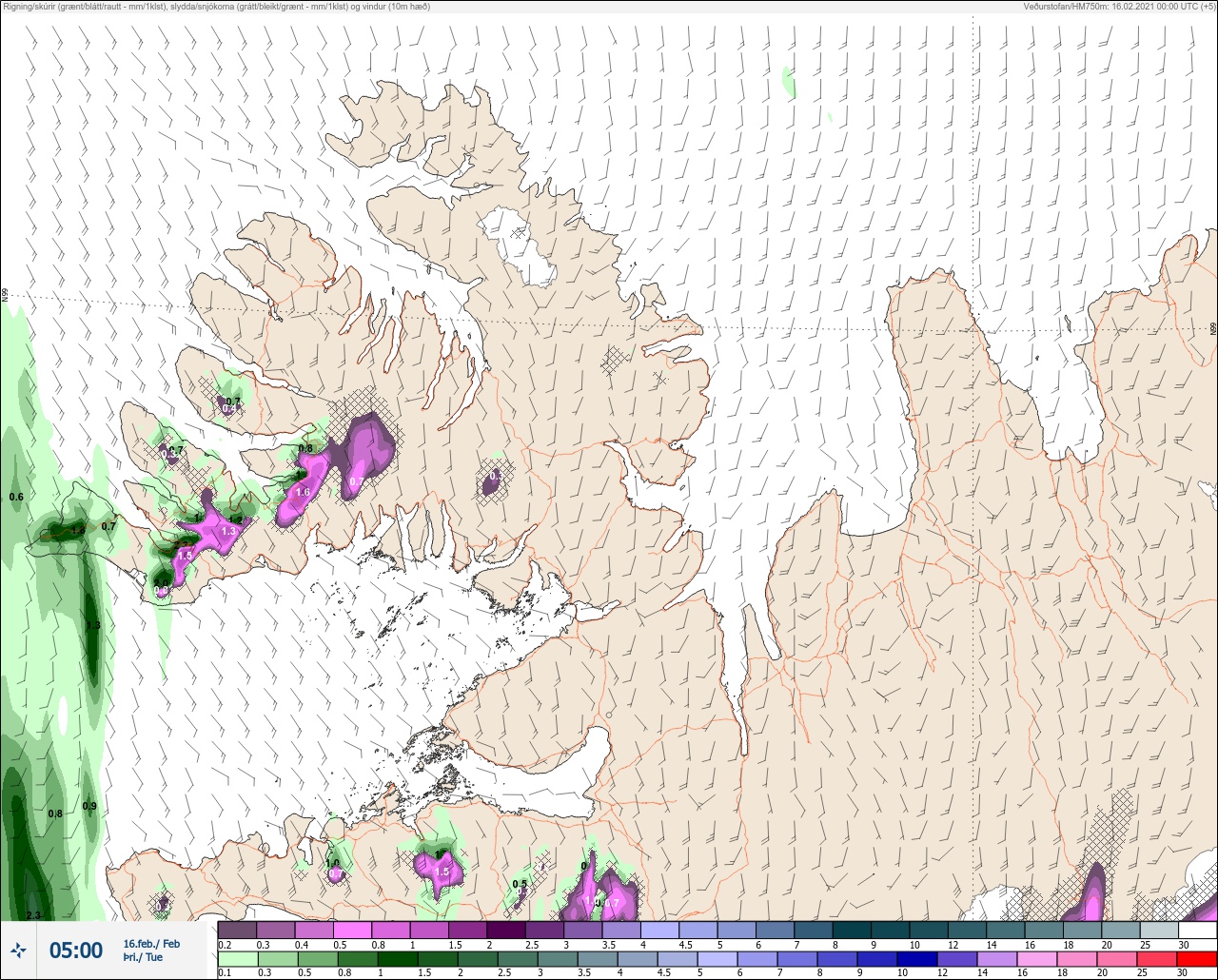
Task: Click the 0.5 precipitation value on the map
Action: click(x=520, y=884)
